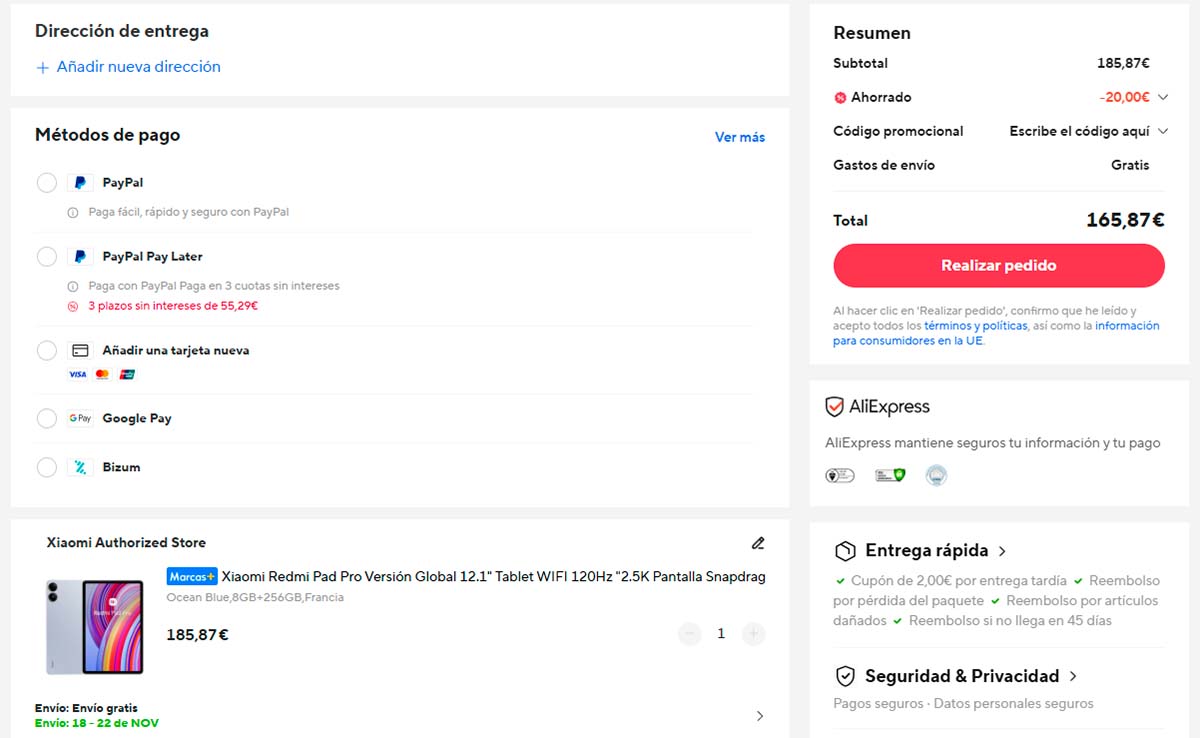Select the PayPal payment radio button
The width and height of the screenshot is (1200, 738).
(x=46, y=182)
